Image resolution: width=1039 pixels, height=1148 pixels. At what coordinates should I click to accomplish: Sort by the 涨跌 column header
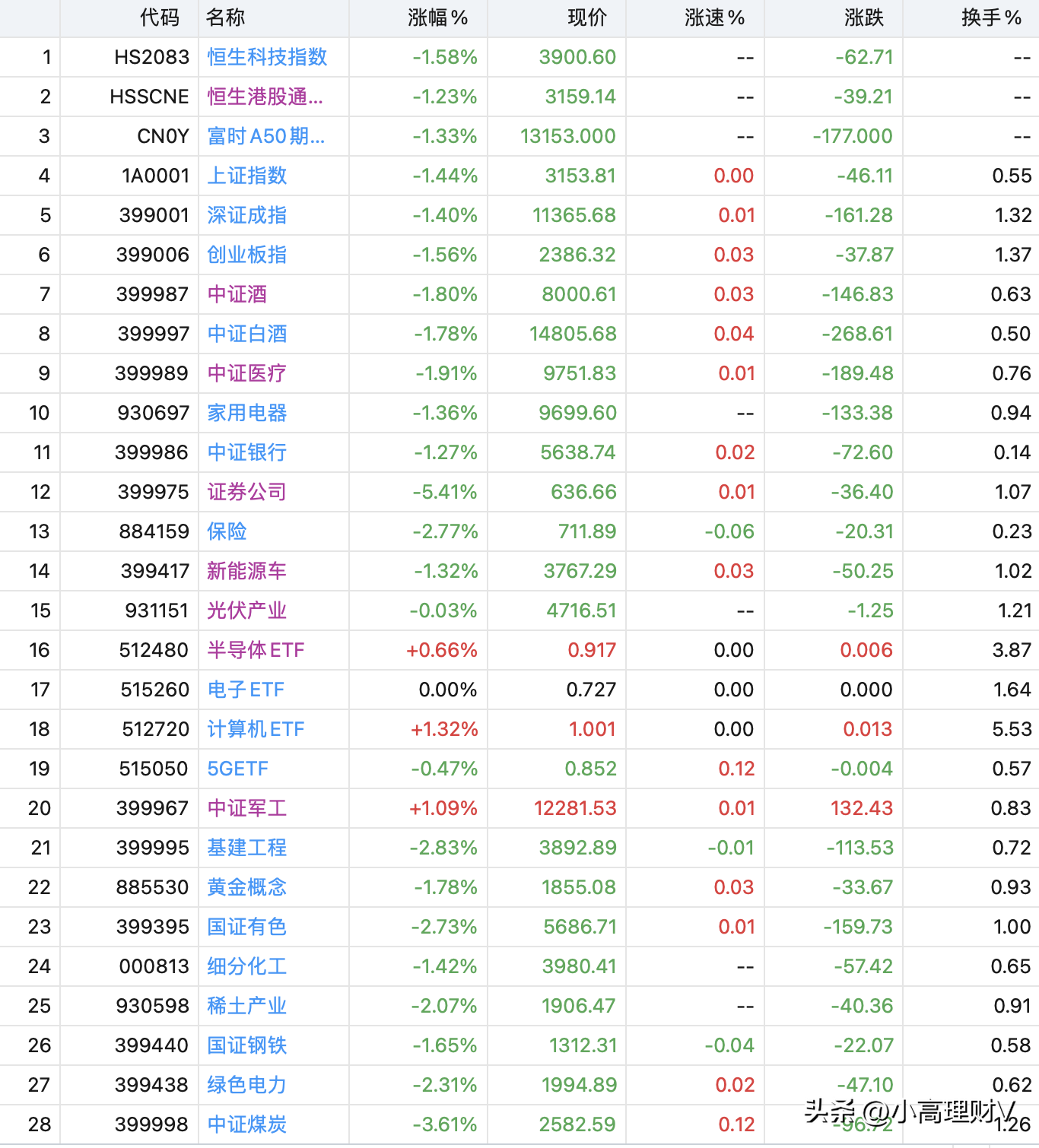click(x=864, y=17)
